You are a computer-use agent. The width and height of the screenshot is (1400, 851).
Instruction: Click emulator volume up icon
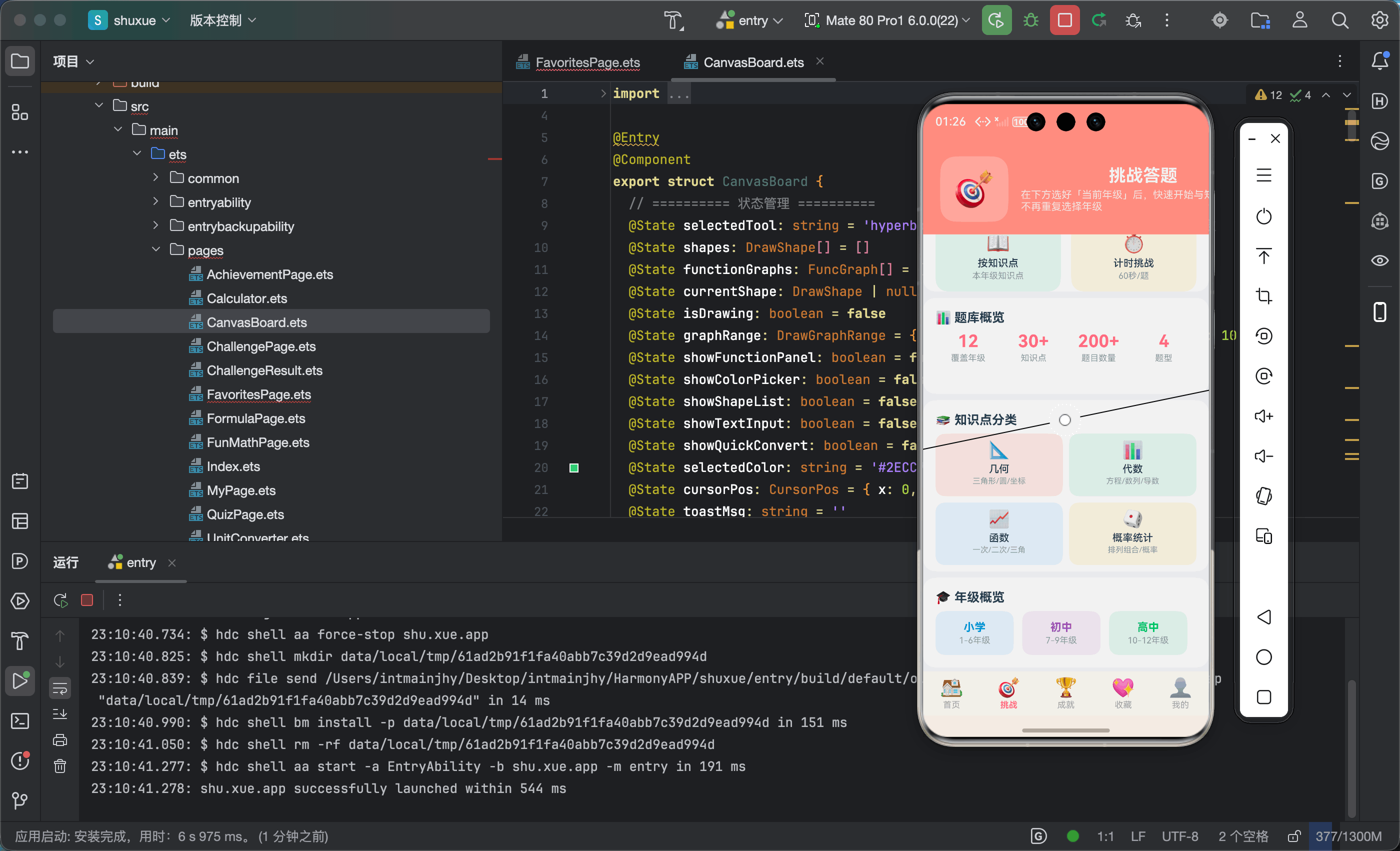[x=1263, y=416]
